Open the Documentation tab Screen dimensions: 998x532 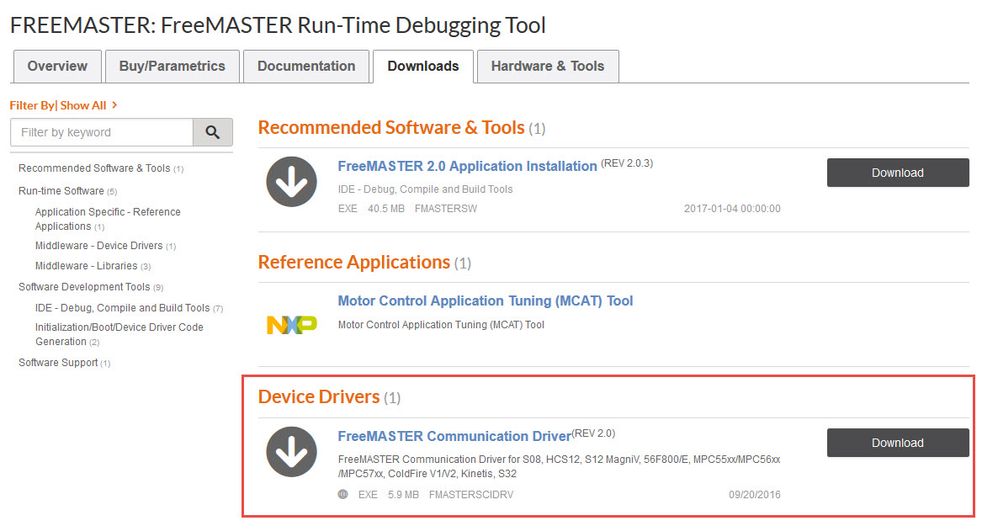click(306, 67)
